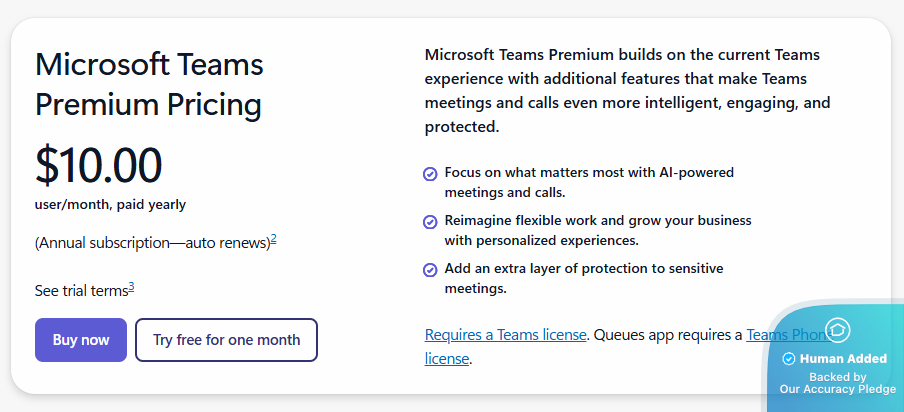This screenshot has height=412, width=904.
Task: Click checkmark icon beside Reimagine flexible work
Action: (x=430, y=221)
